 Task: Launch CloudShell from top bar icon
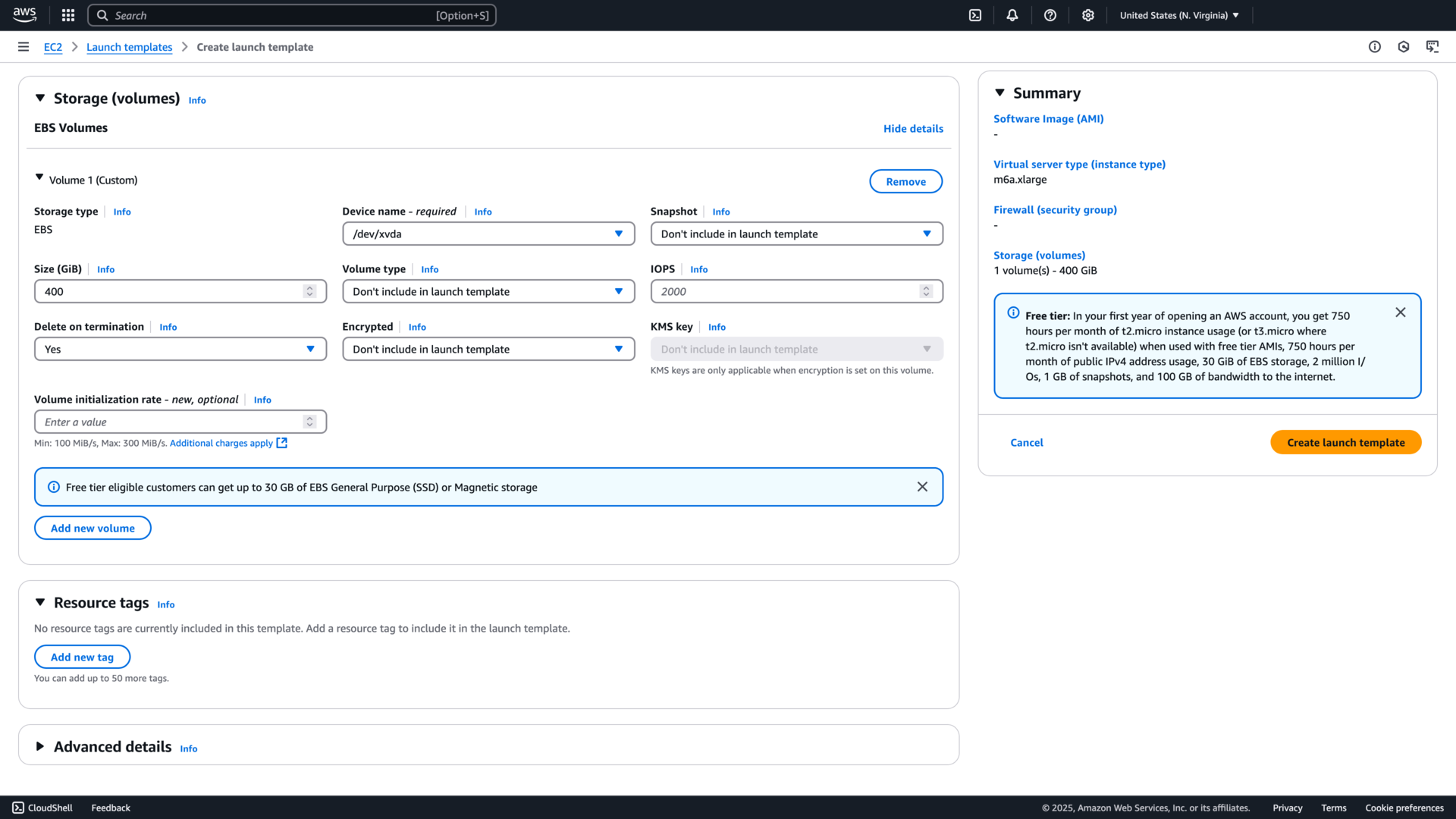975,15
